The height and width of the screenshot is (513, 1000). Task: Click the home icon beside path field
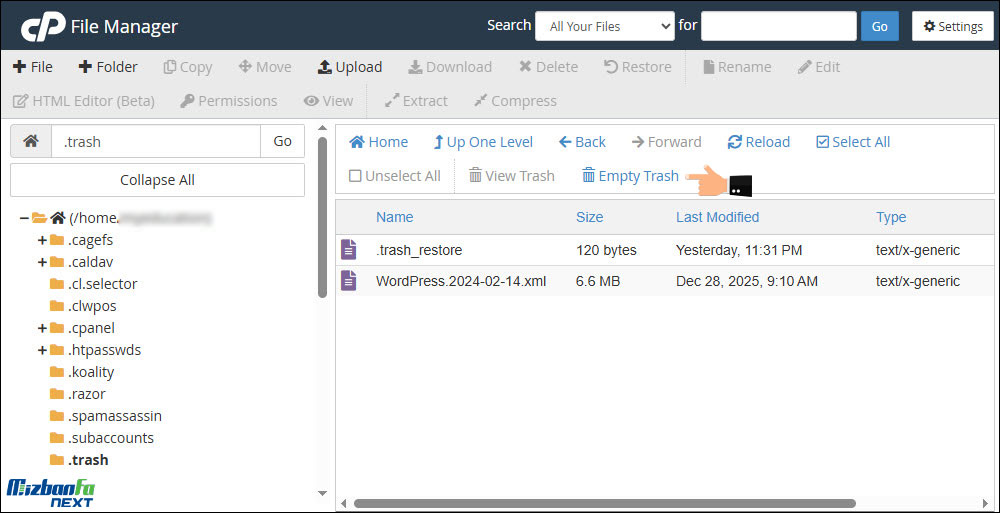[31, 142]
